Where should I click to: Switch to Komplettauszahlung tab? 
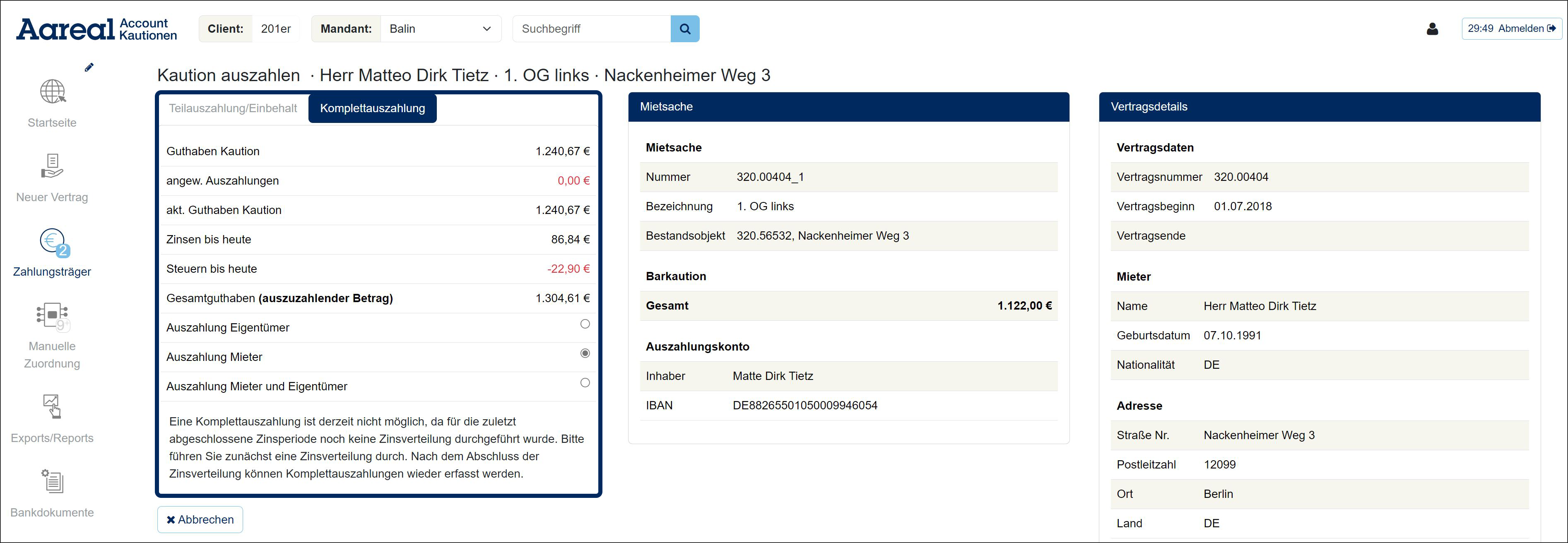(x=373, y=108)
